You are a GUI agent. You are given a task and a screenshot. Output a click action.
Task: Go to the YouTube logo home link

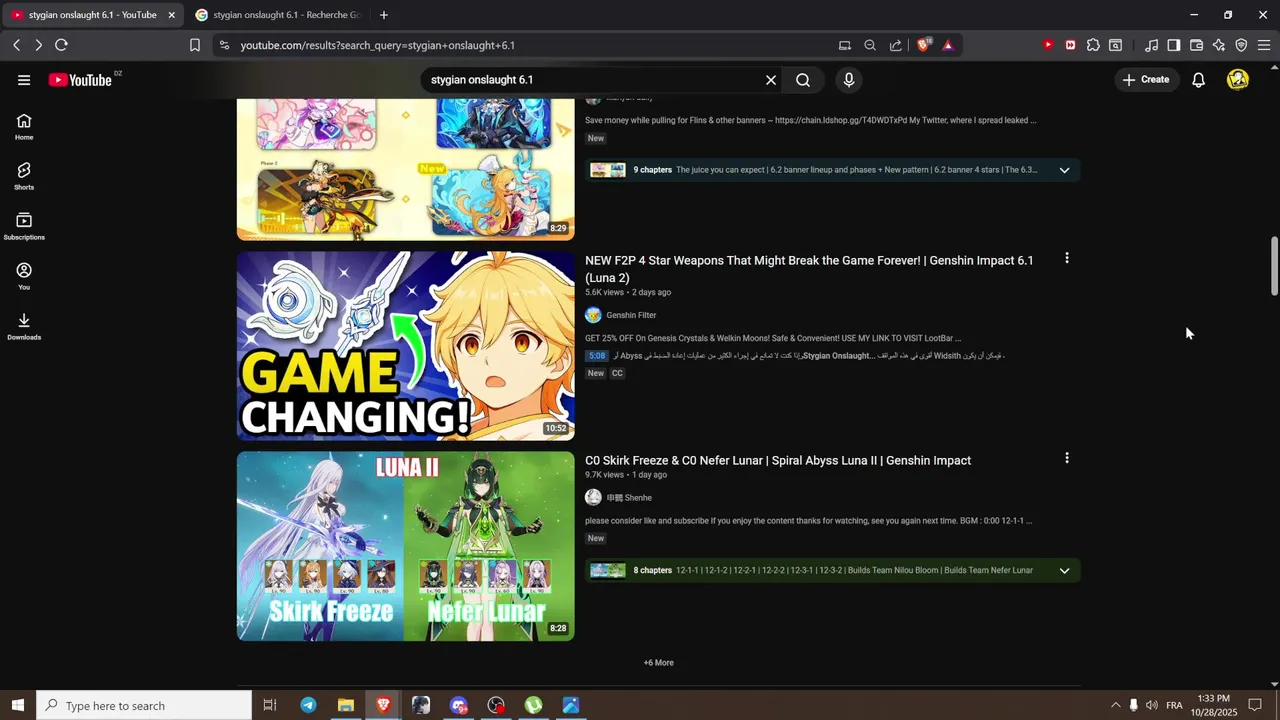pyautogui.click(x=80, y=80)
